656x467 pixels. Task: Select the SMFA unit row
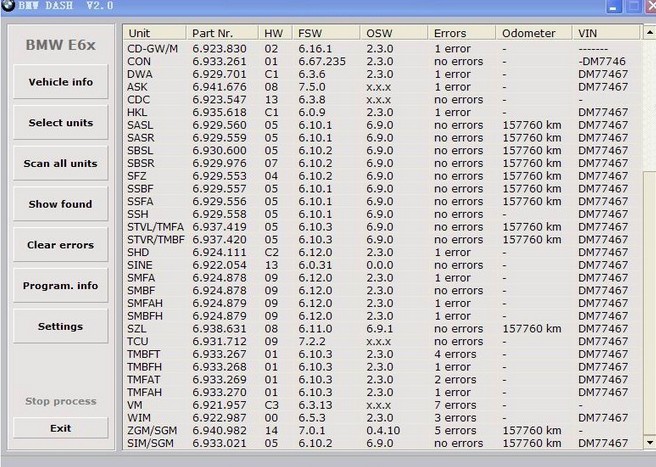383,278
